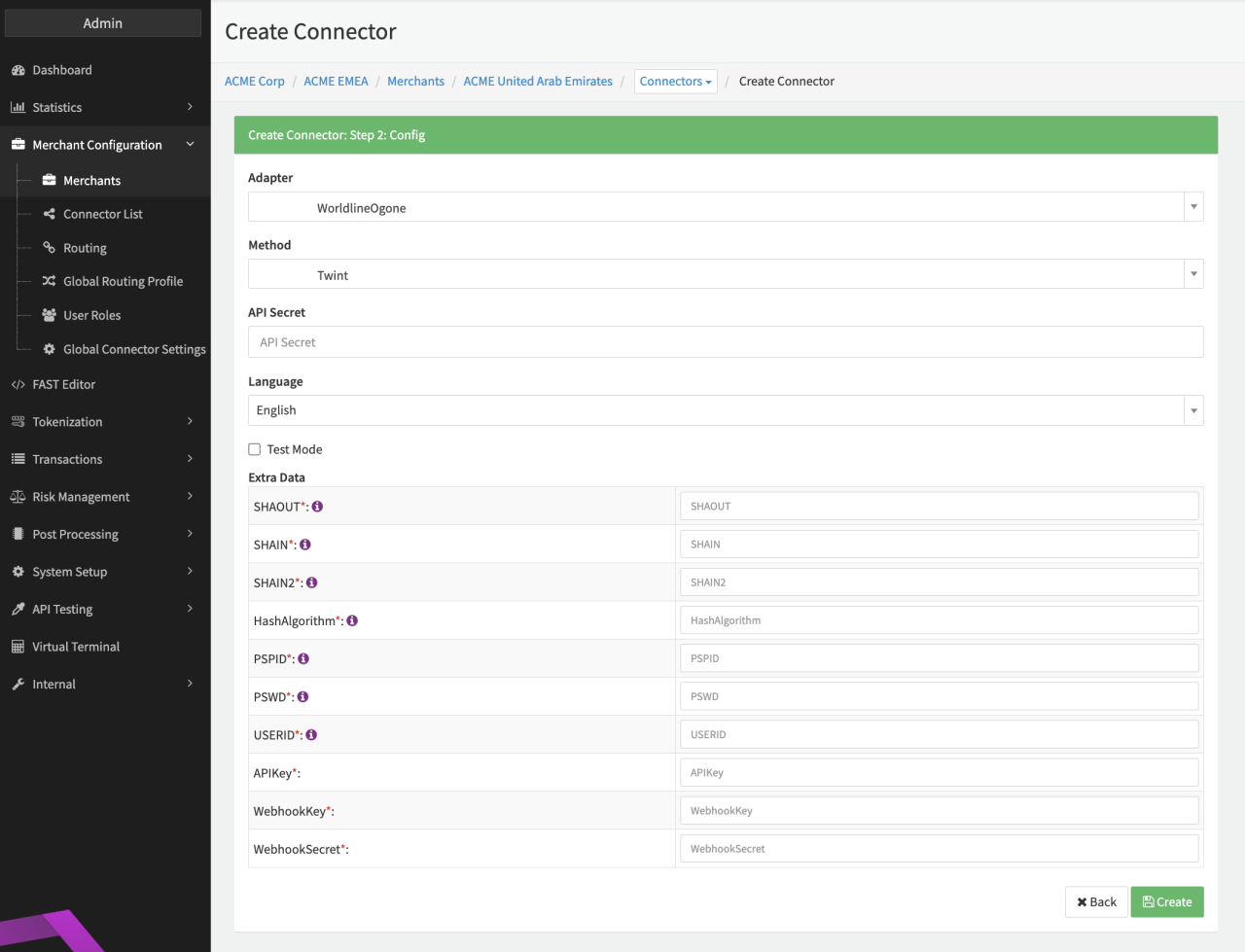Open the Adapter dropdown showing WorldlineOgone
Viewport: 1245px width, 952px height.
[725, 207]
